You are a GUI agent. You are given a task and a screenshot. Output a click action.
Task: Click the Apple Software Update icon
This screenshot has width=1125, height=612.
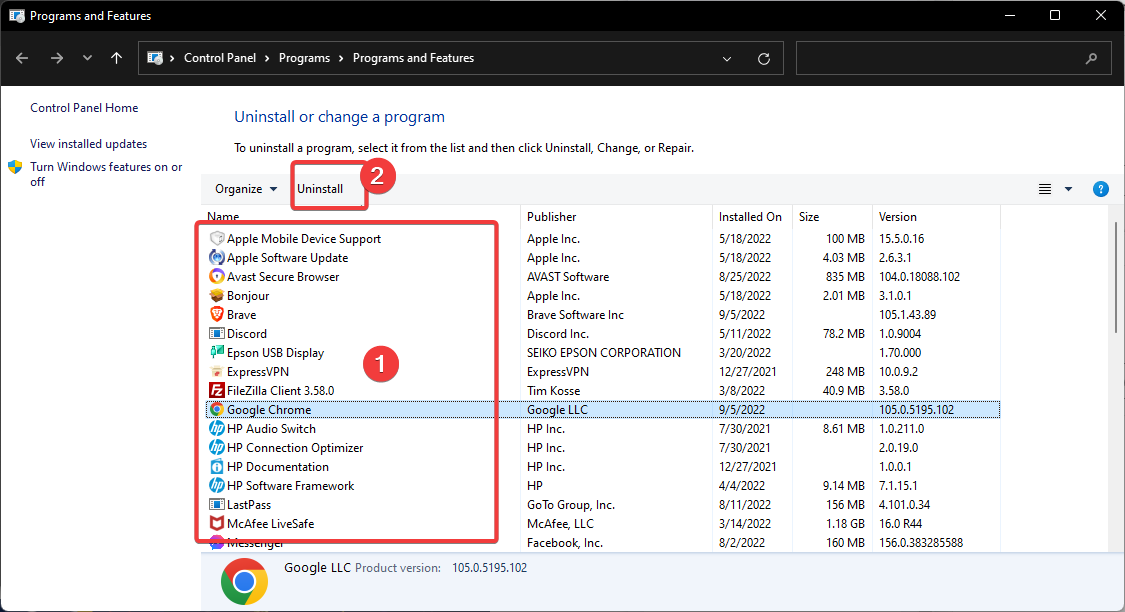[217, 258]
